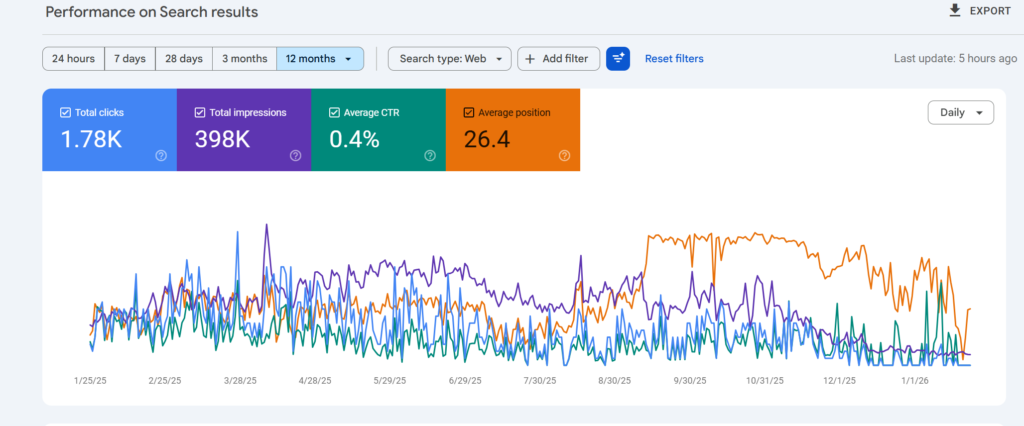Viewport: 1024px width, 426px height.
Task: Switch to the 7 days range
Action: point(130,59)
